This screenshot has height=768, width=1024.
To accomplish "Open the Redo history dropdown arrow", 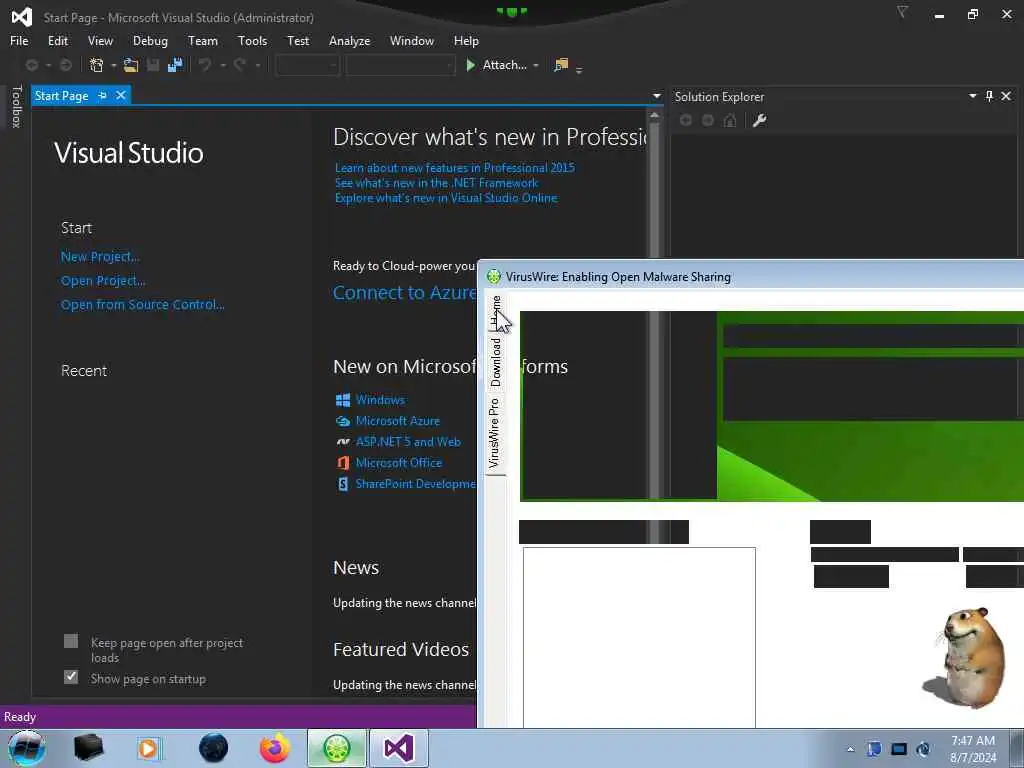I will point(258,65).
